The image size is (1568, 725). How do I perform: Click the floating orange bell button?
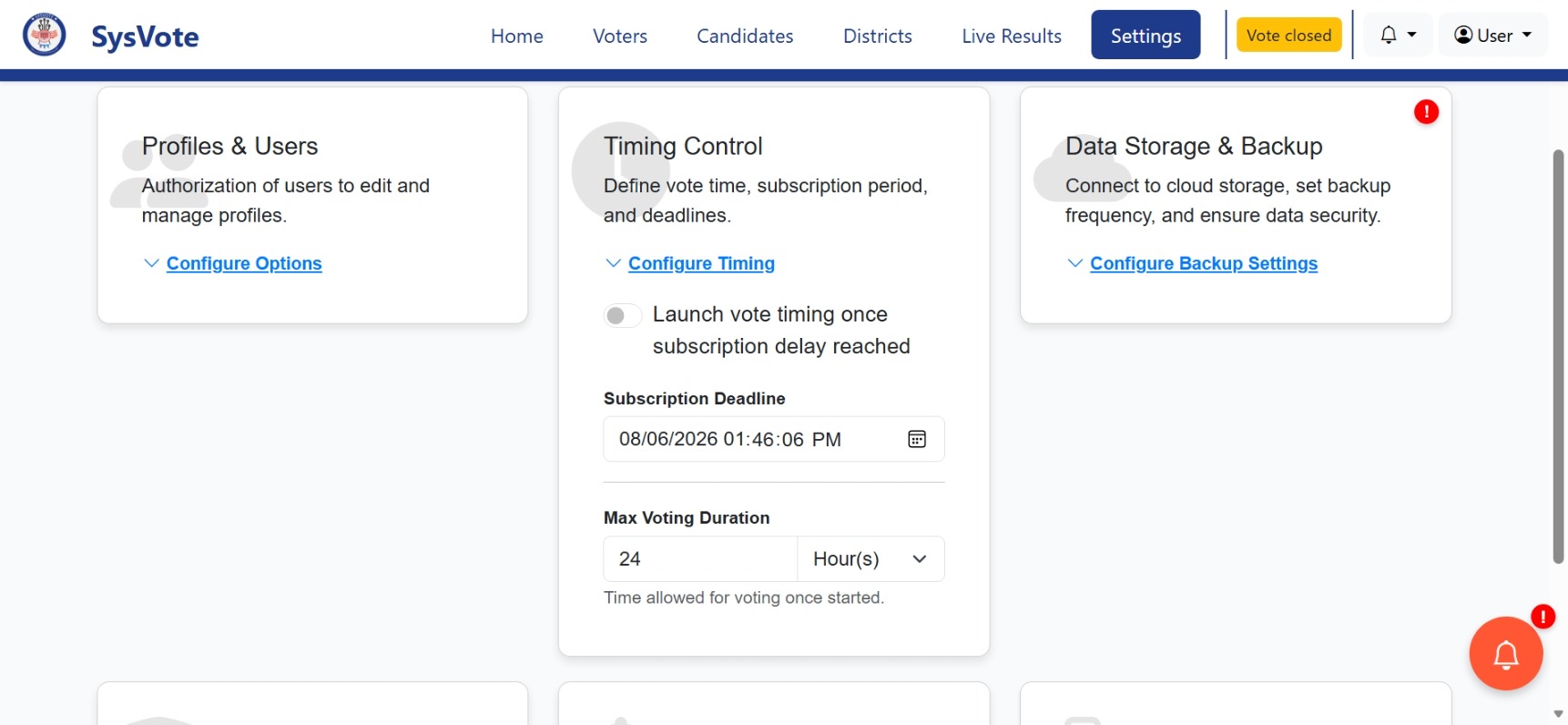pos(1505,653)
